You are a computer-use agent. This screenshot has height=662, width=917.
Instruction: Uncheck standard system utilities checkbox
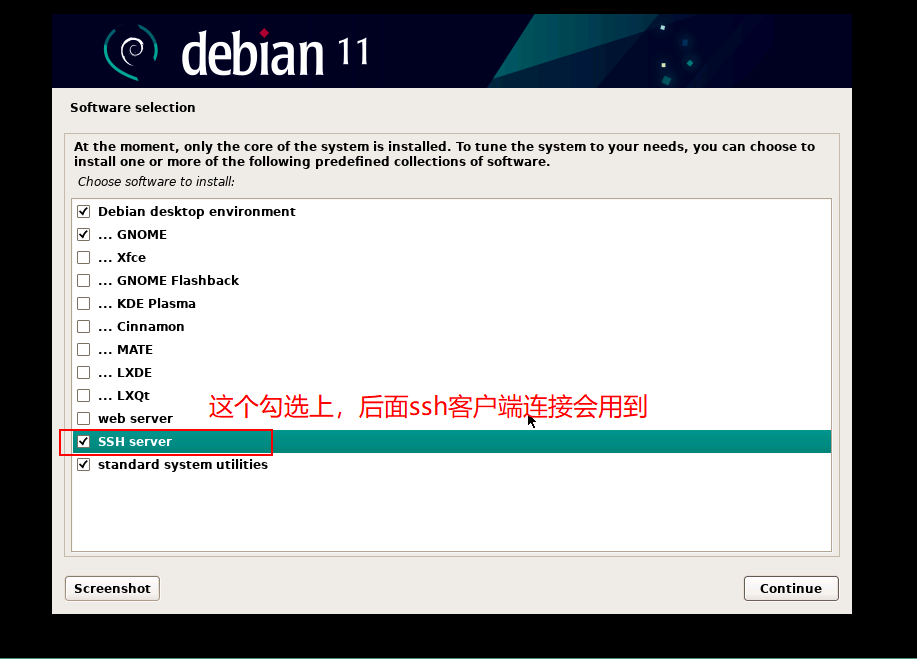(84, 464)
